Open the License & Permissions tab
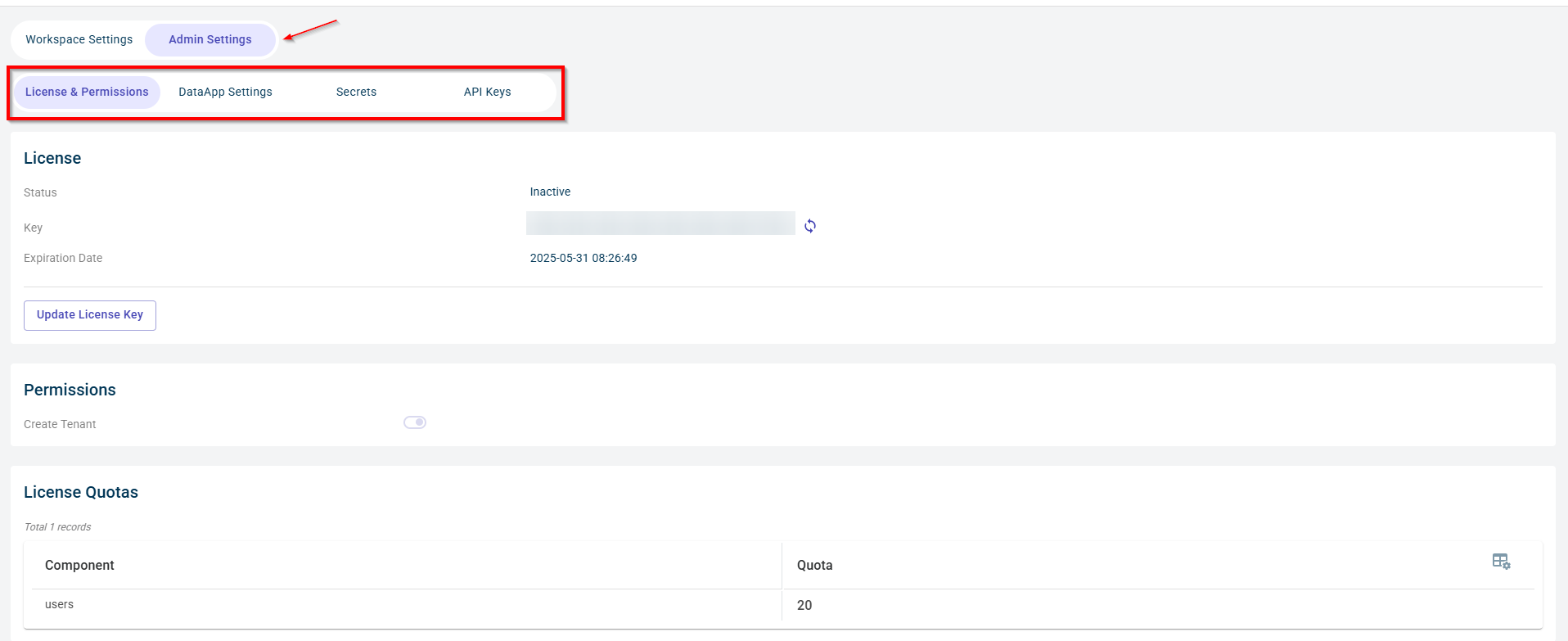This screenshot has height=641, width=1568. click(x=87, y=92)
